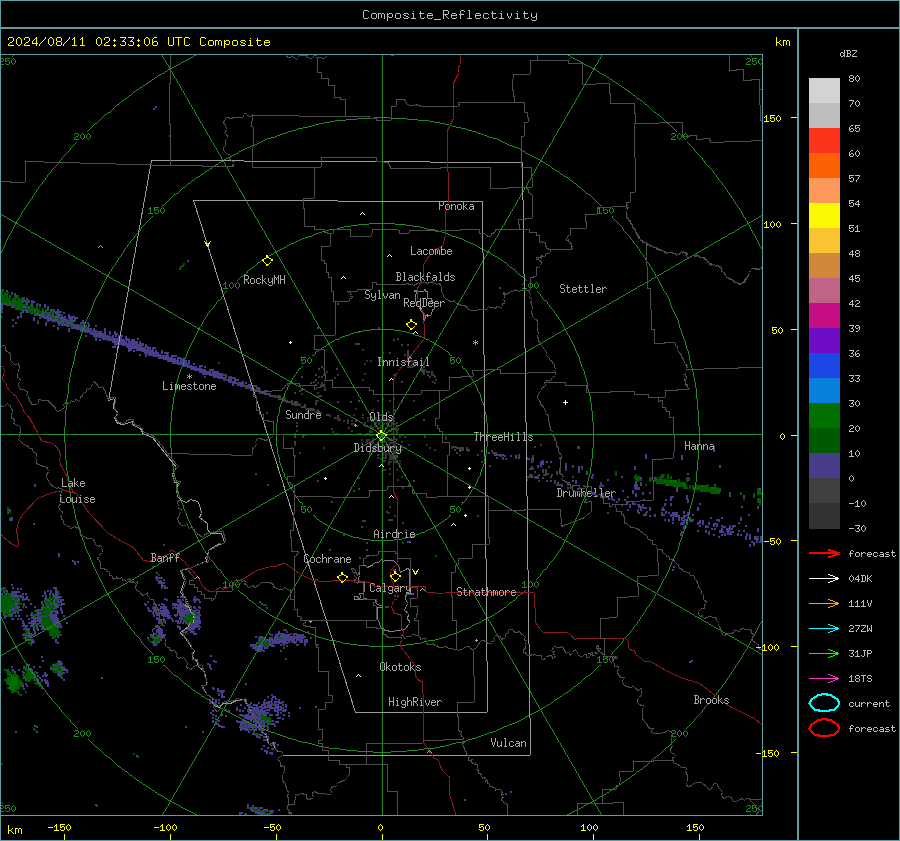Image resolution: width=900 pixels, height=841 pixels.
Task: Click the Stettler town label
Action: click(583, 289)
